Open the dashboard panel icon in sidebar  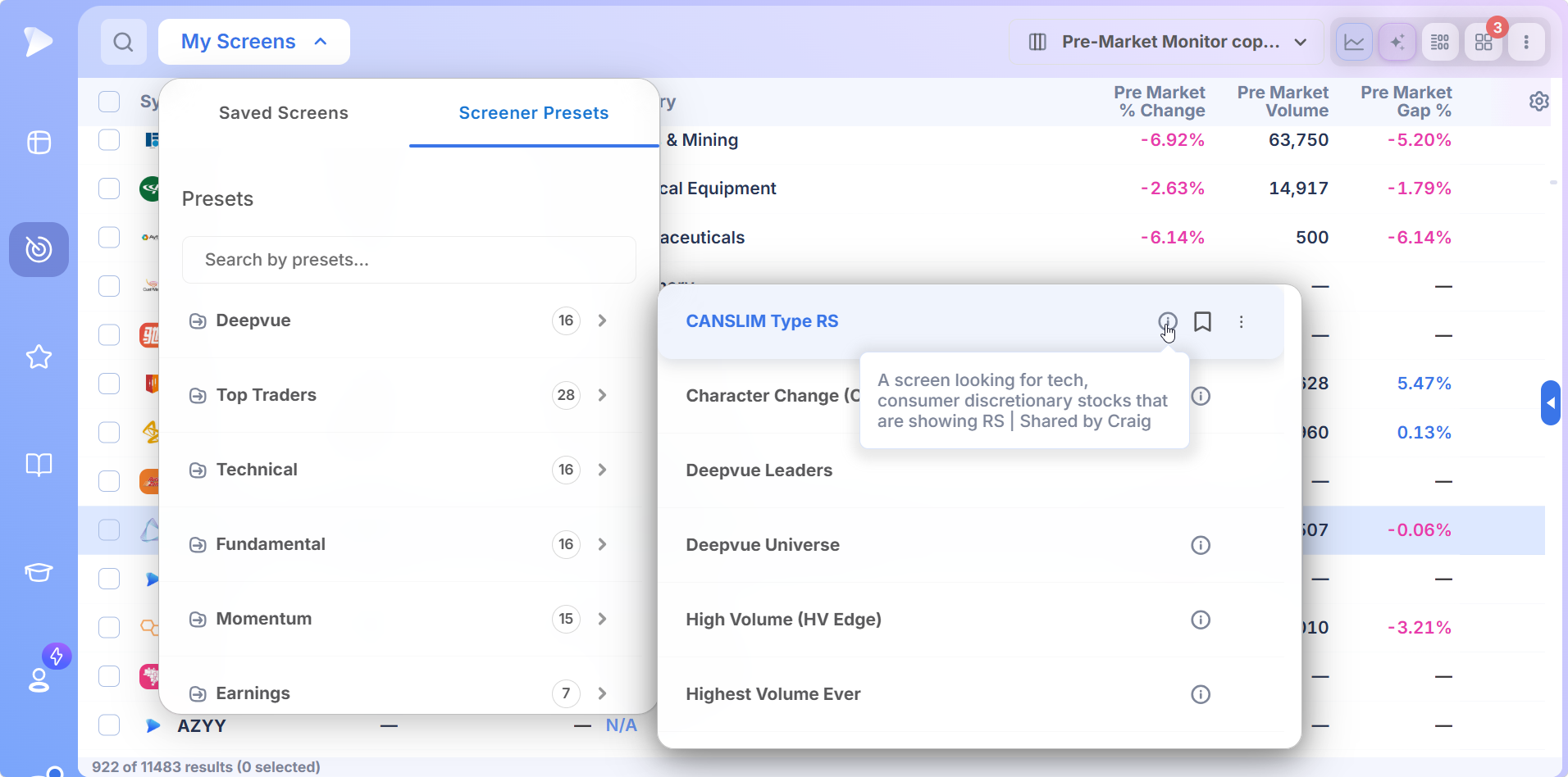tap(39, 143)
